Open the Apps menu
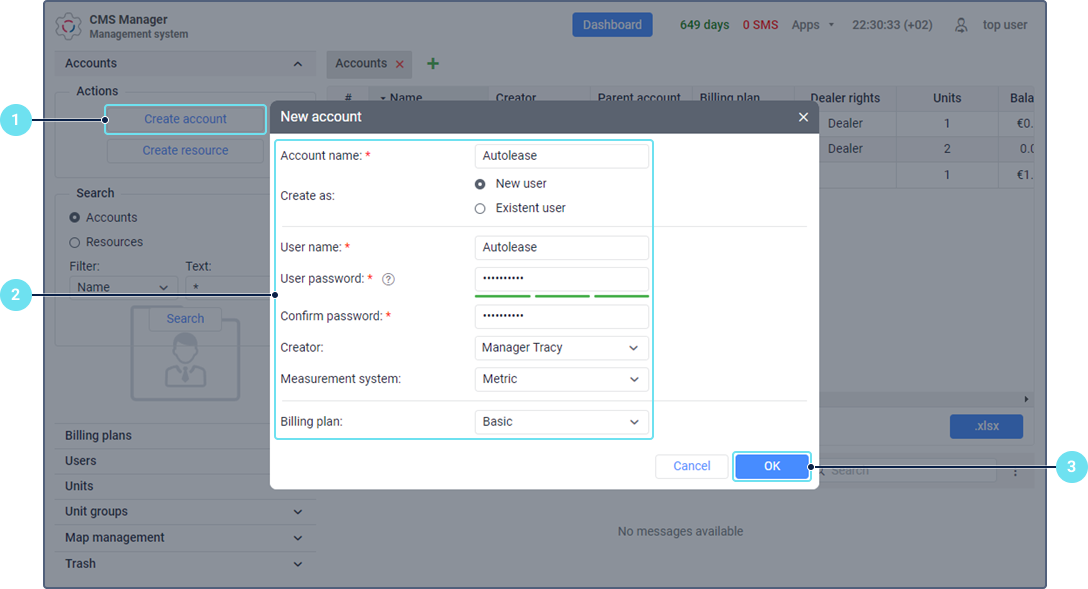 pos(812,25)
